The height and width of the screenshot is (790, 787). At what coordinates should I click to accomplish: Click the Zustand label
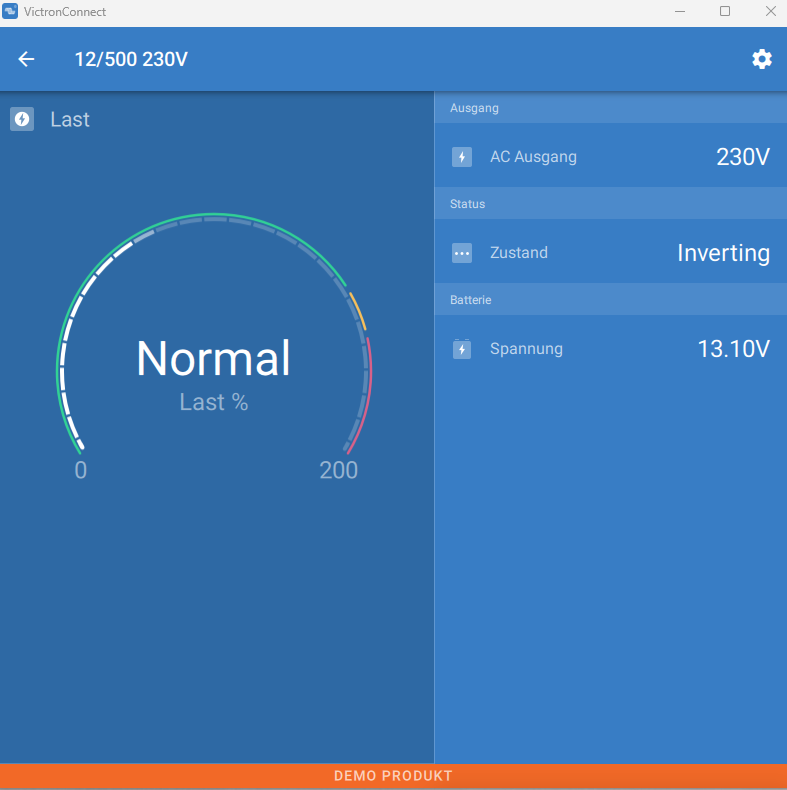click(x=518, y=252)
